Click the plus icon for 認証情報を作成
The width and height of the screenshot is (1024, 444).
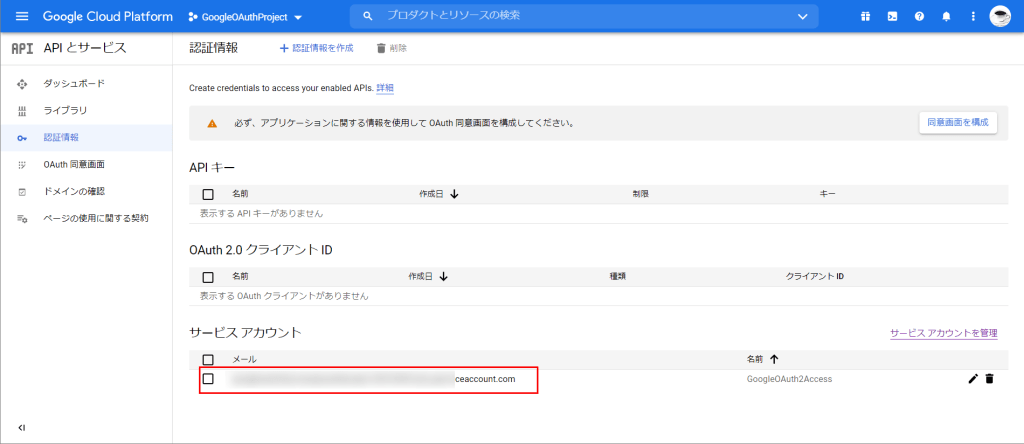pyautogui.click(x=283, y=48)
